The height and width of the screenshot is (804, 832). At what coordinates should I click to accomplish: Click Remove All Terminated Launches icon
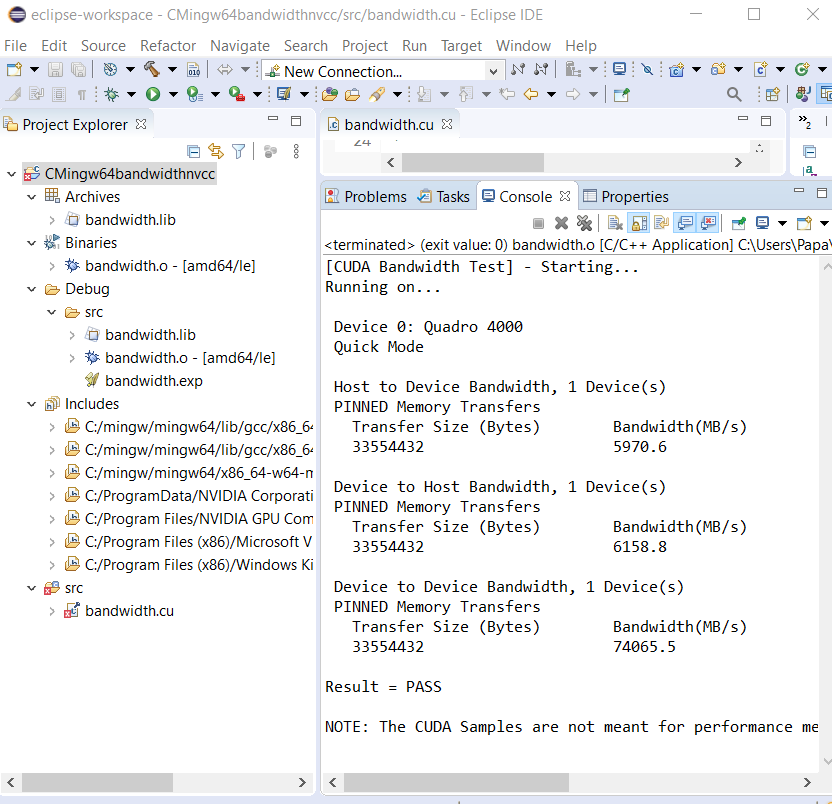pyautogui.click(x=584, y=223)
